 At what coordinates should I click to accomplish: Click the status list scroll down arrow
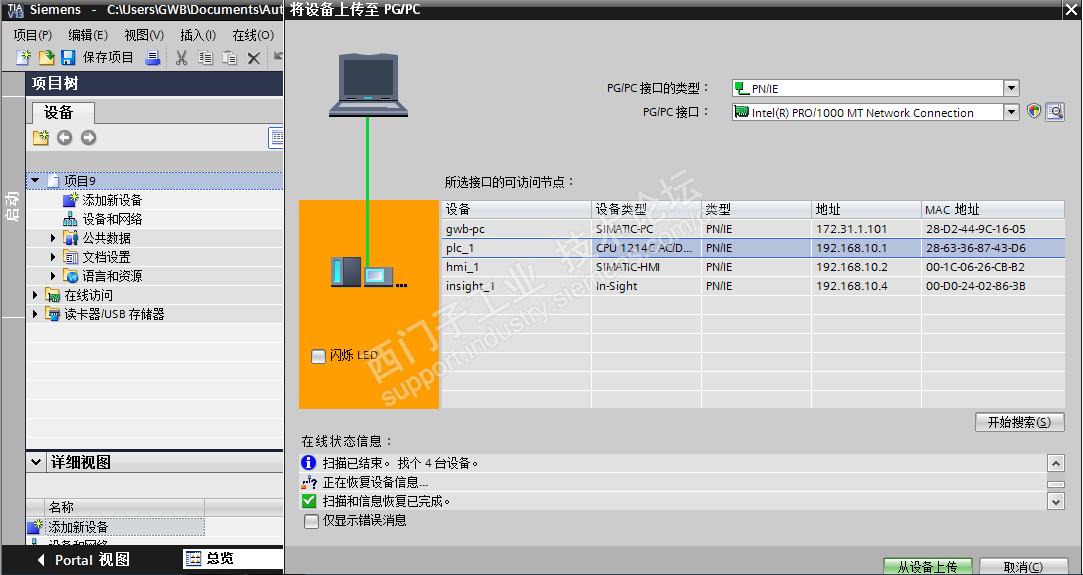tap(1055, 502)
